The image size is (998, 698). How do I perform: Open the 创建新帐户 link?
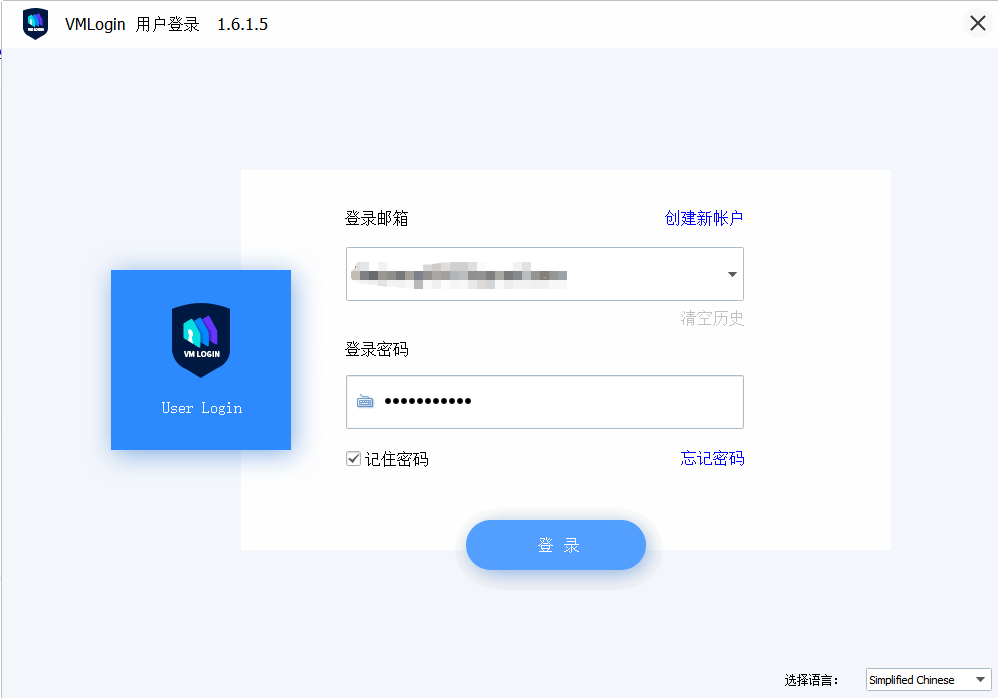pyautogui.click(x=703, y=218)
